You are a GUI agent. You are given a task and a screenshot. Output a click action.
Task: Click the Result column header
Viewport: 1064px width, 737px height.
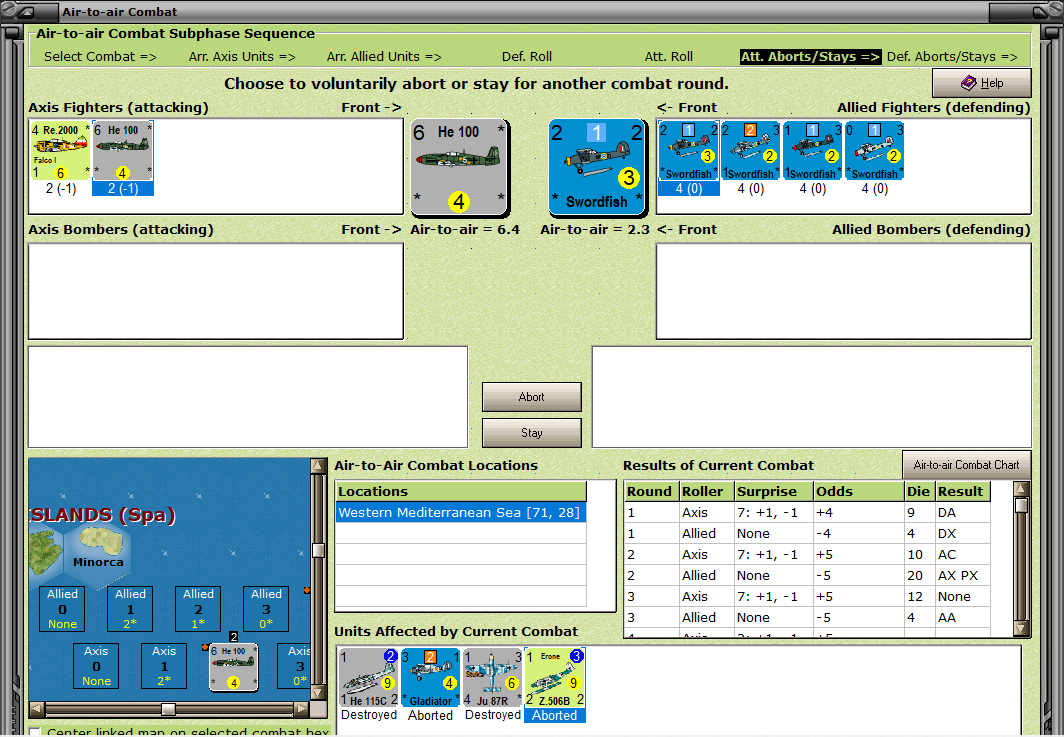[963, 491]
